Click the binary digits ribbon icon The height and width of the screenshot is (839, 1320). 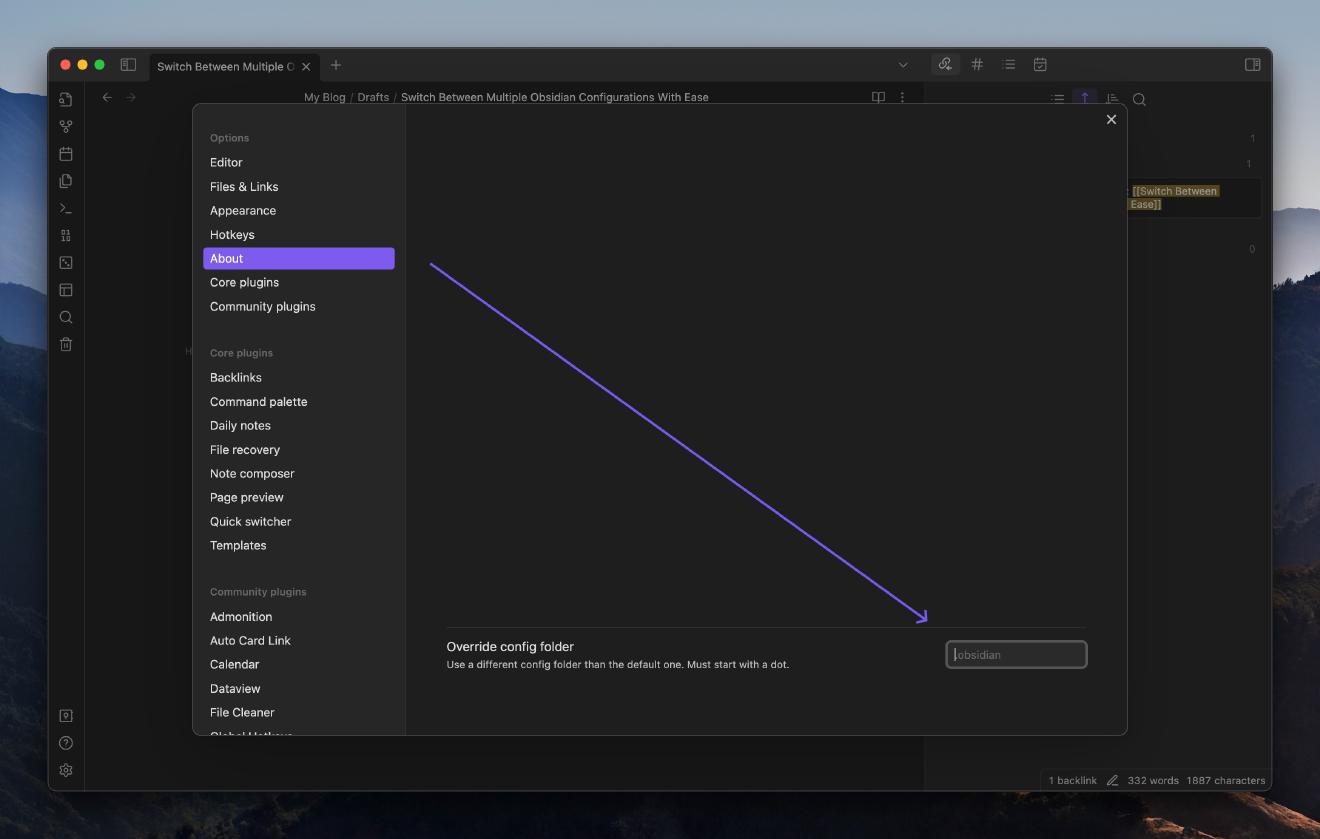(66, 235)
